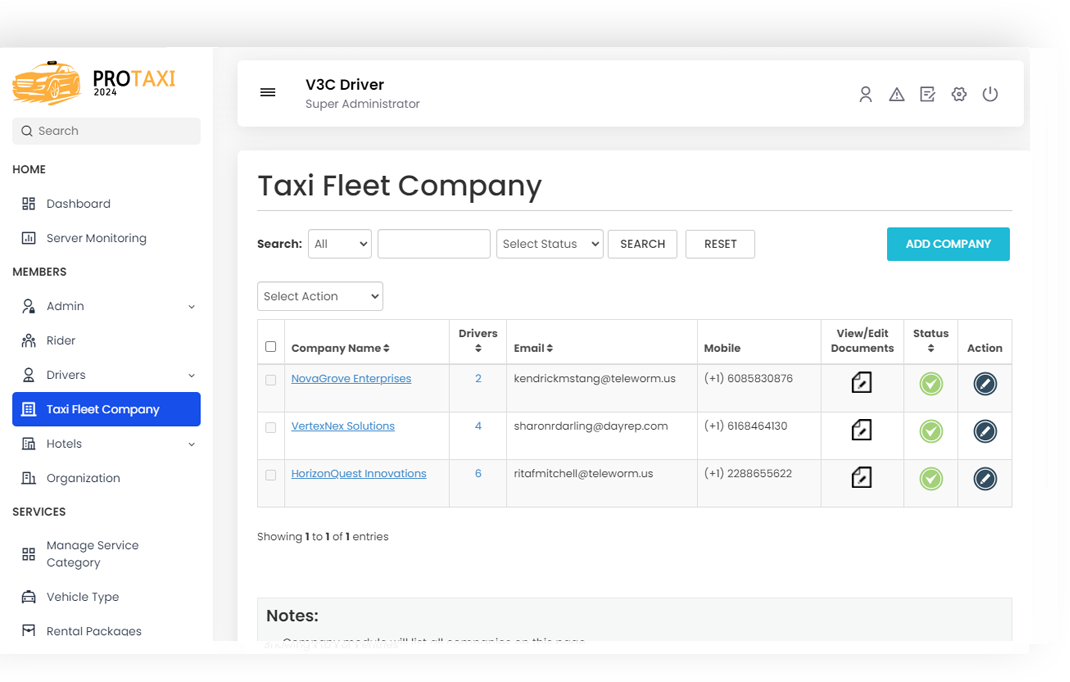Viewport: 1070px width, 682px height.
Task: Open the NovaGrove Enterprises link
Action: pyautogui.click(x=351, y=378)
